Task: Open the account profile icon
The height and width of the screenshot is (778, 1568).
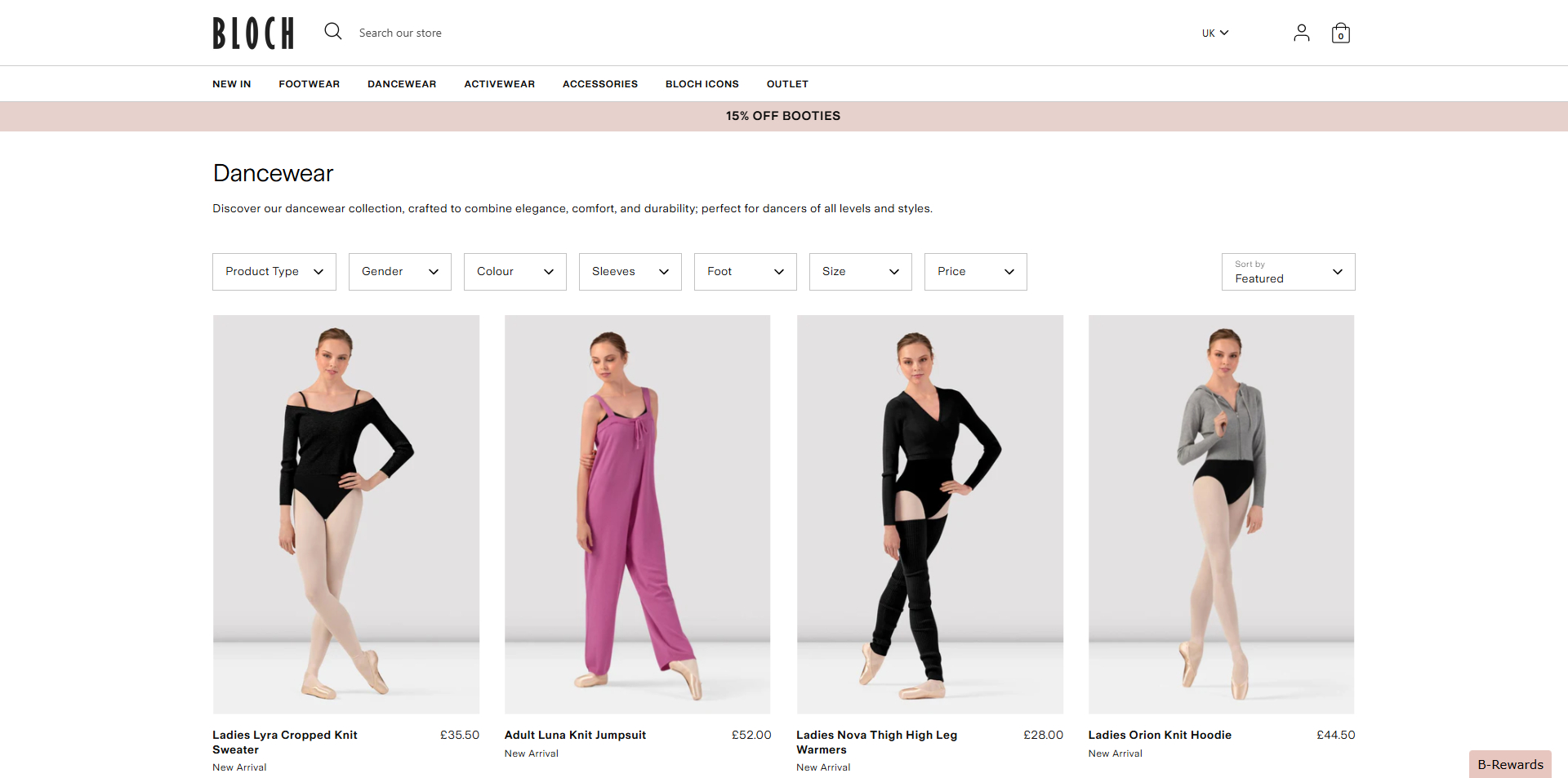Action: pyautogui.click(x=1302, y=33)
